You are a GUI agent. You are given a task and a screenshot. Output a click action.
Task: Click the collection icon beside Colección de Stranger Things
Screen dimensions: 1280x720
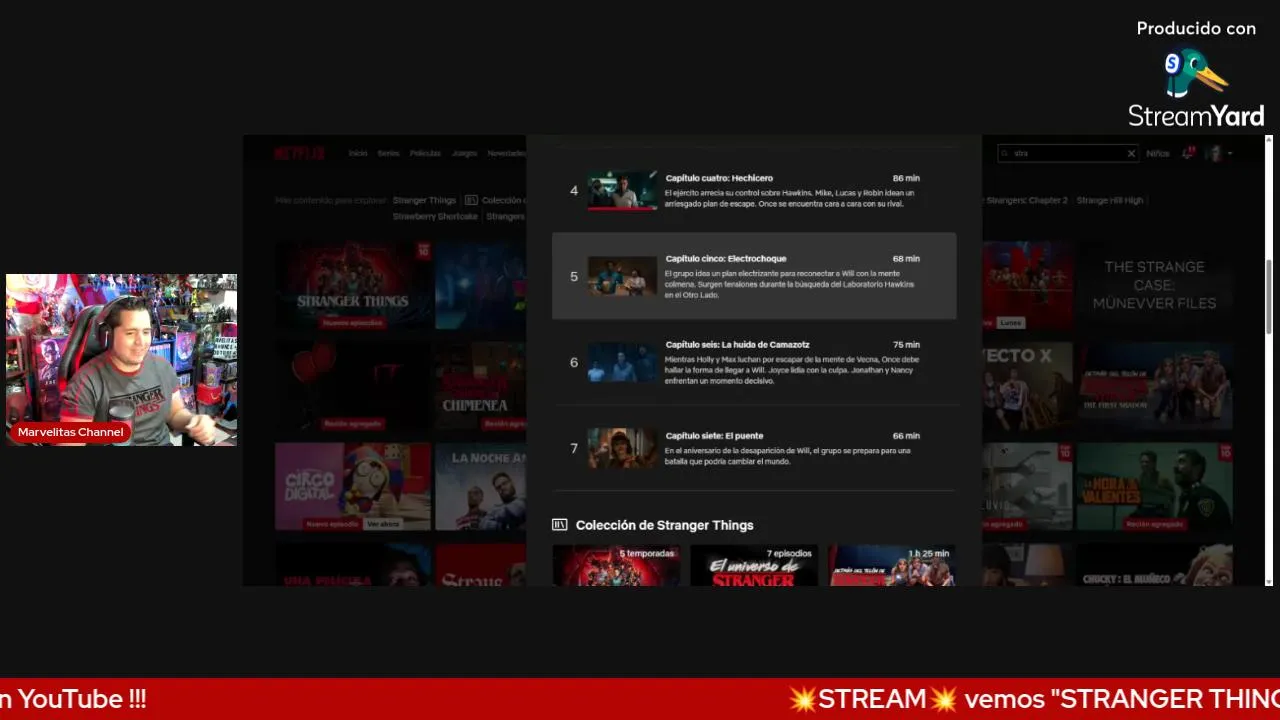pos(560,525)
